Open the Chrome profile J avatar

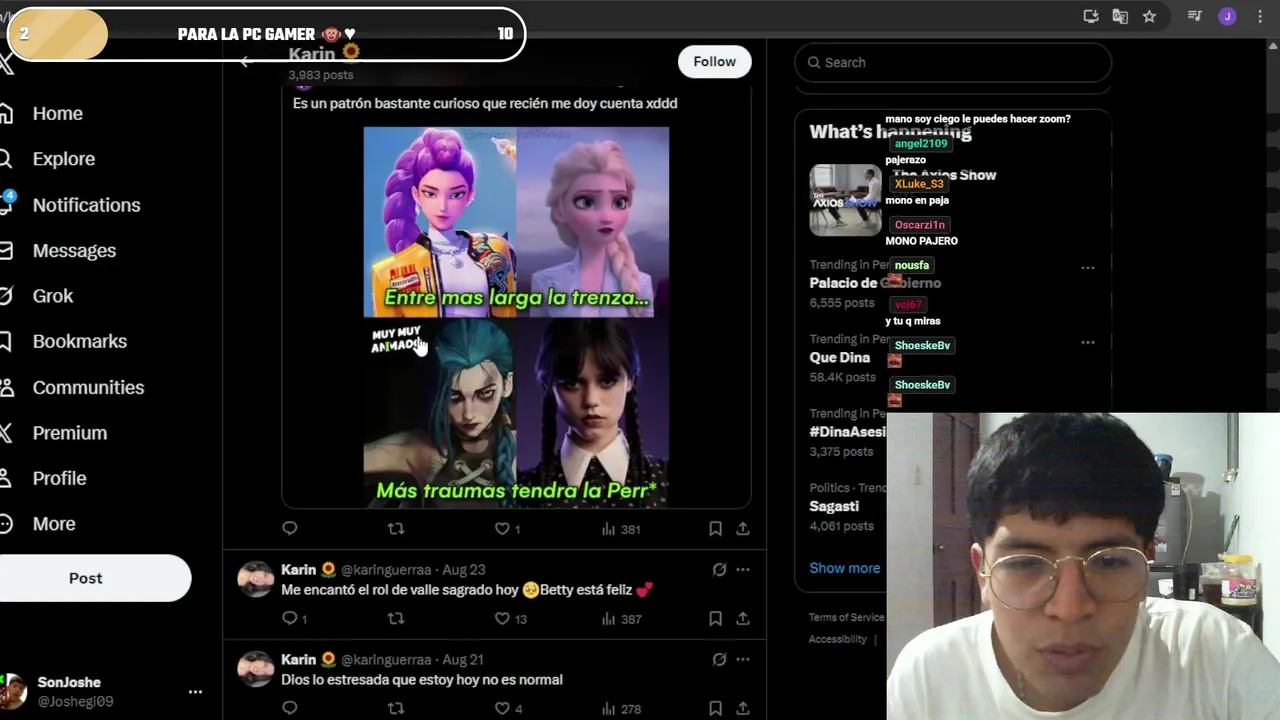1227,16
